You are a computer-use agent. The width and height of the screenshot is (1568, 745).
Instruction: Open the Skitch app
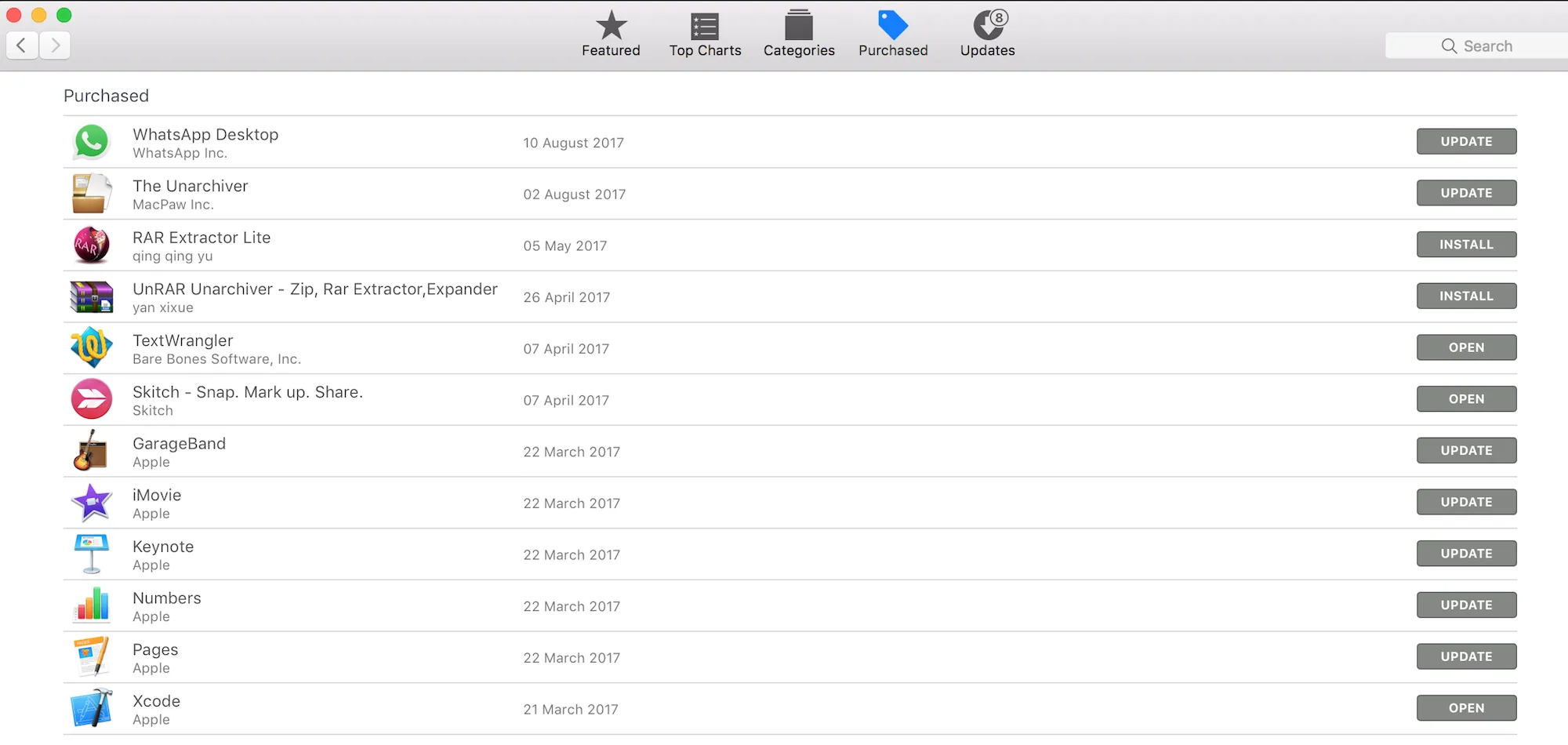(x=1466, y=399)
